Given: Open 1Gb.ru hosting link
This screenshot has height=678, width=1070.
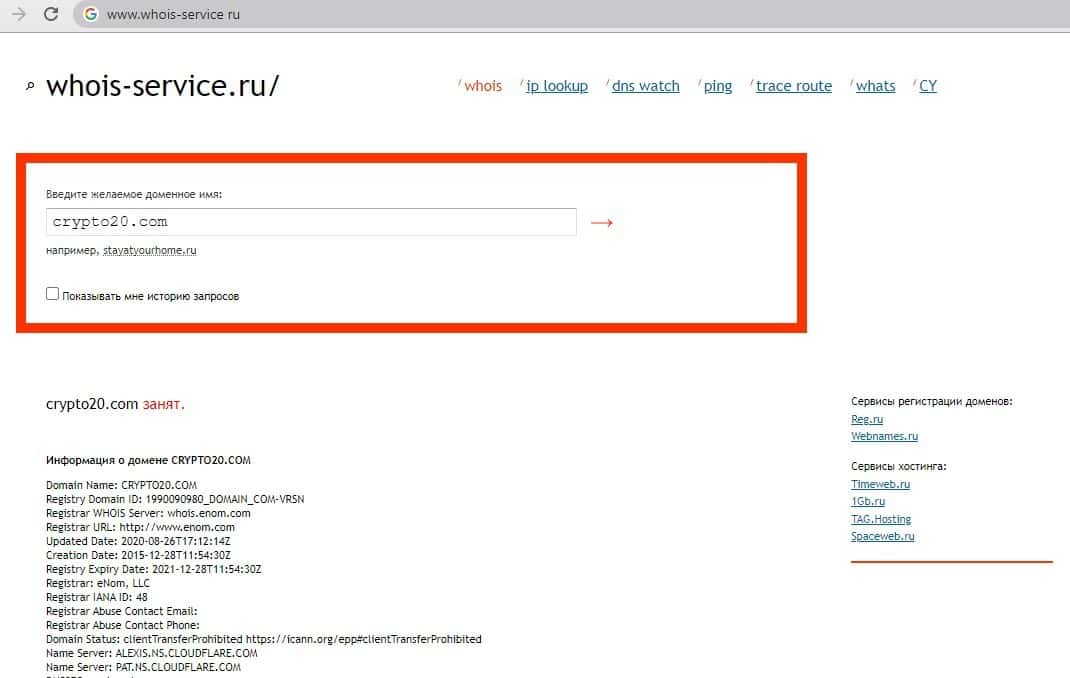Looking at the screenshot, I should [x=868, y=501].
